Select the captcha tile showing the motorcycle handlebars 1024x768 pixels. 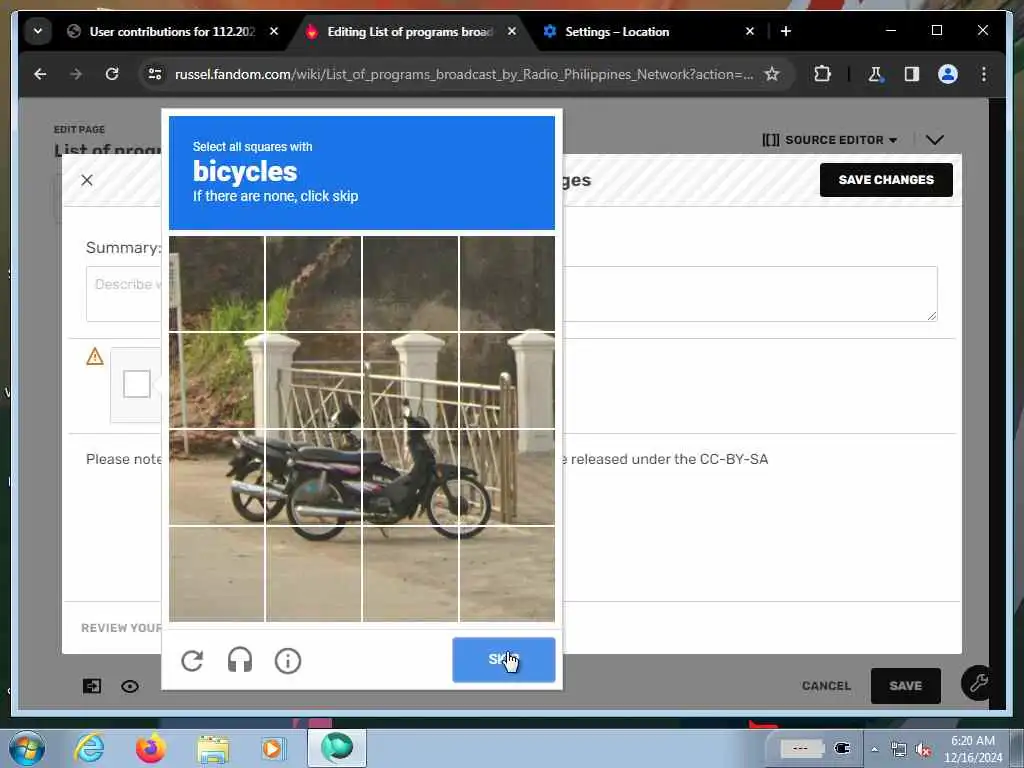[410, 381]
